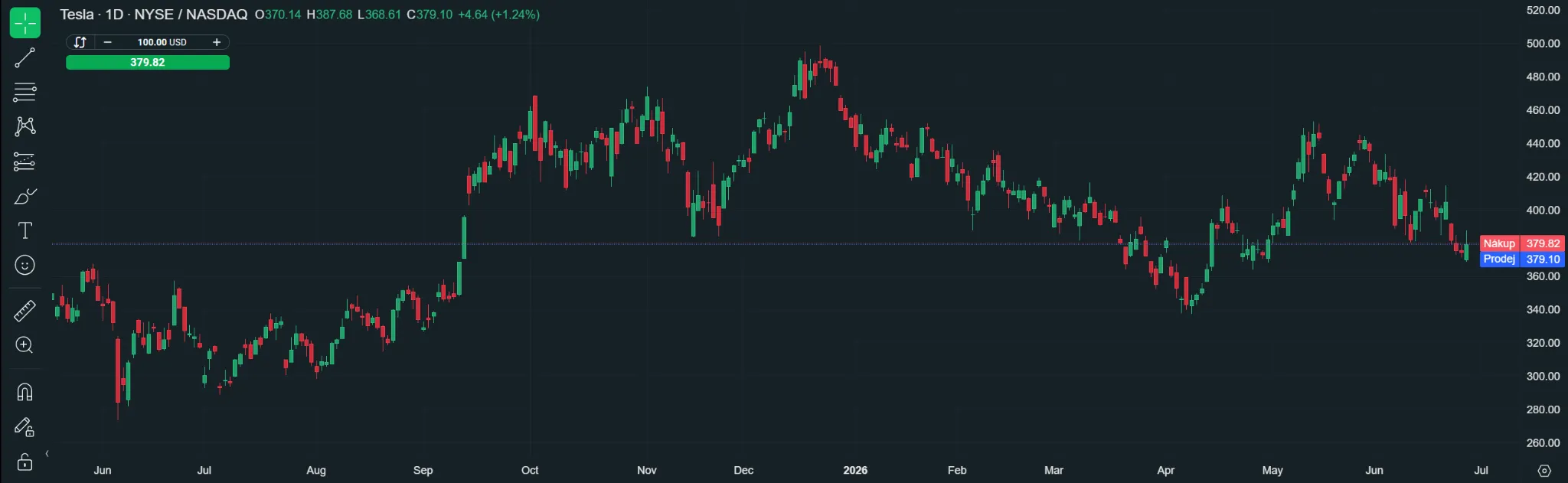Screen dimensions: 1568x483
Task: Click the Jul label at right end of axis
Action: point(1481,470)
